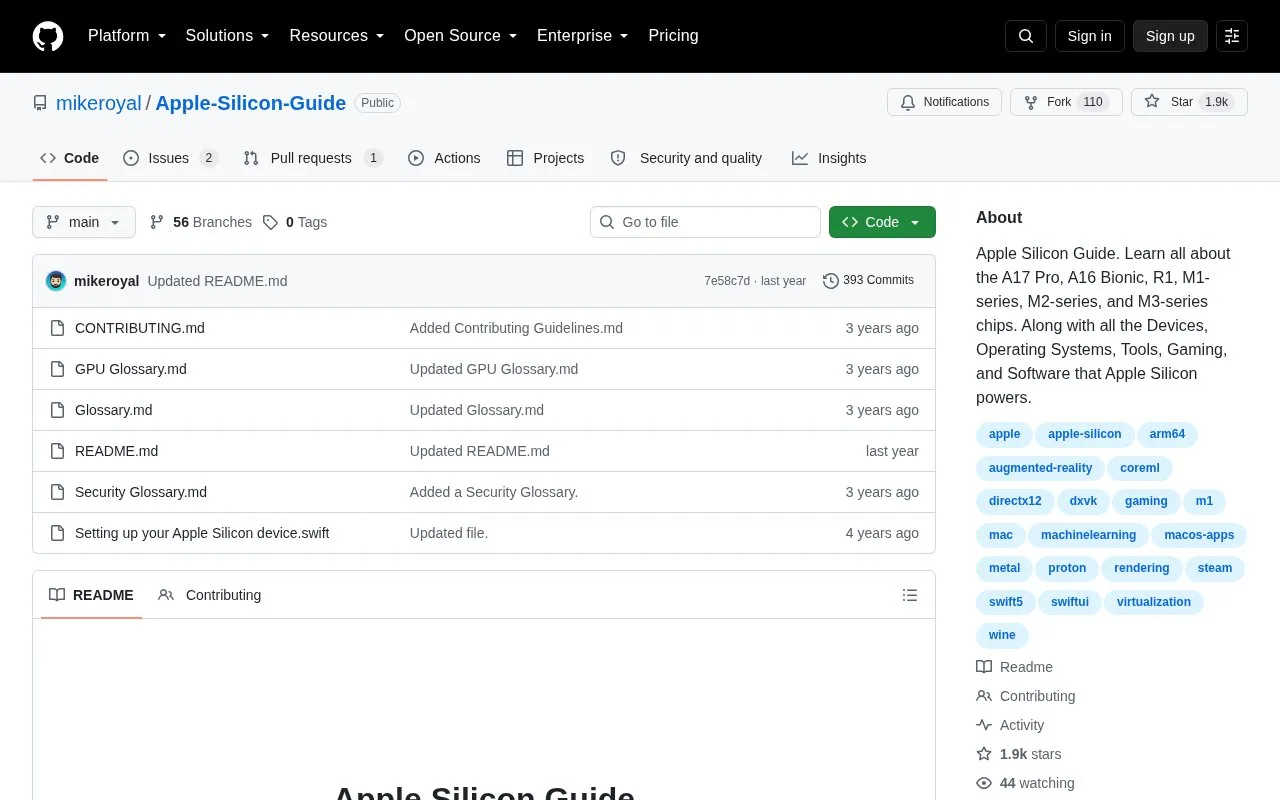Open the appearance settings icon button
The height and width of the screenshot is (800, 1280).
coord(1232,36)
